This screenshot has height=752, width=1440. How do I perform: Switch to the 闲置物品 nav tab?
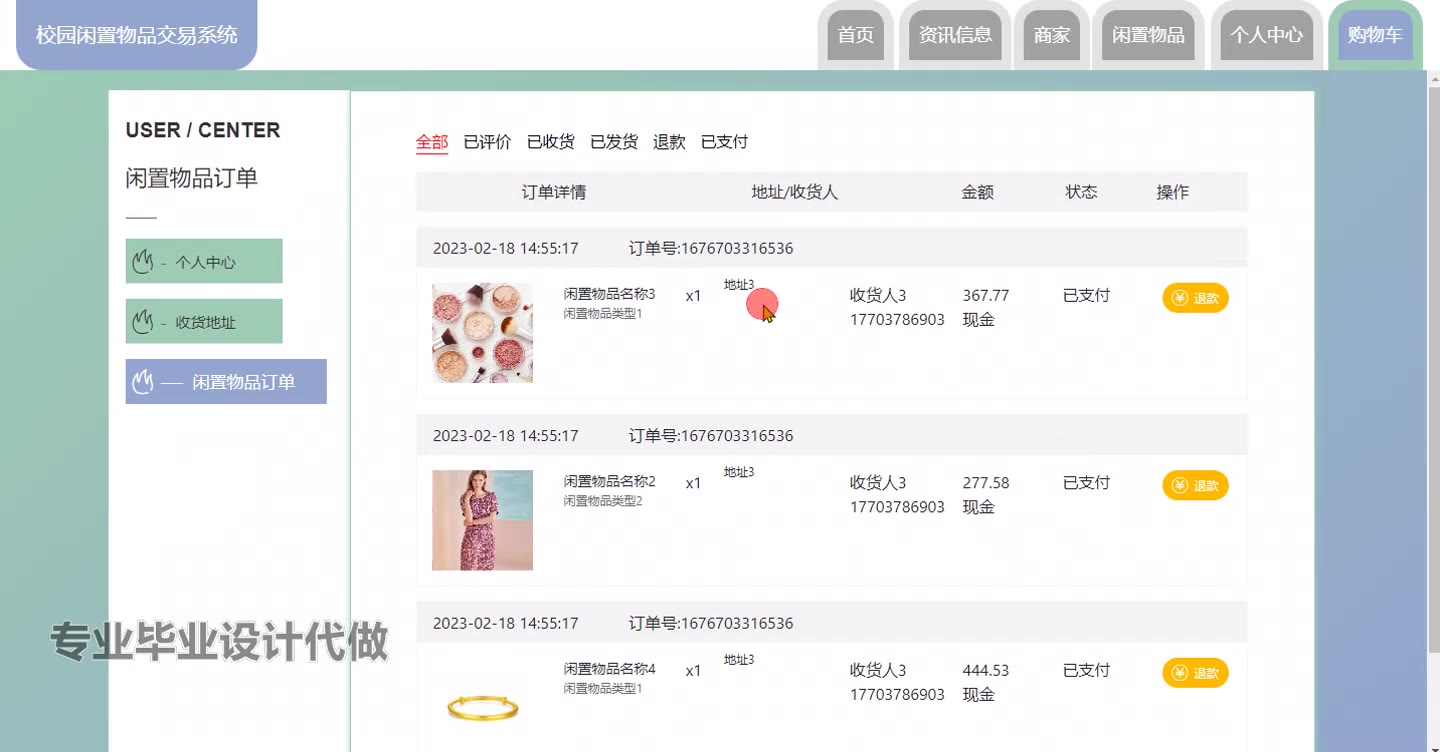pyautogui.click(x=1148, y=35)
